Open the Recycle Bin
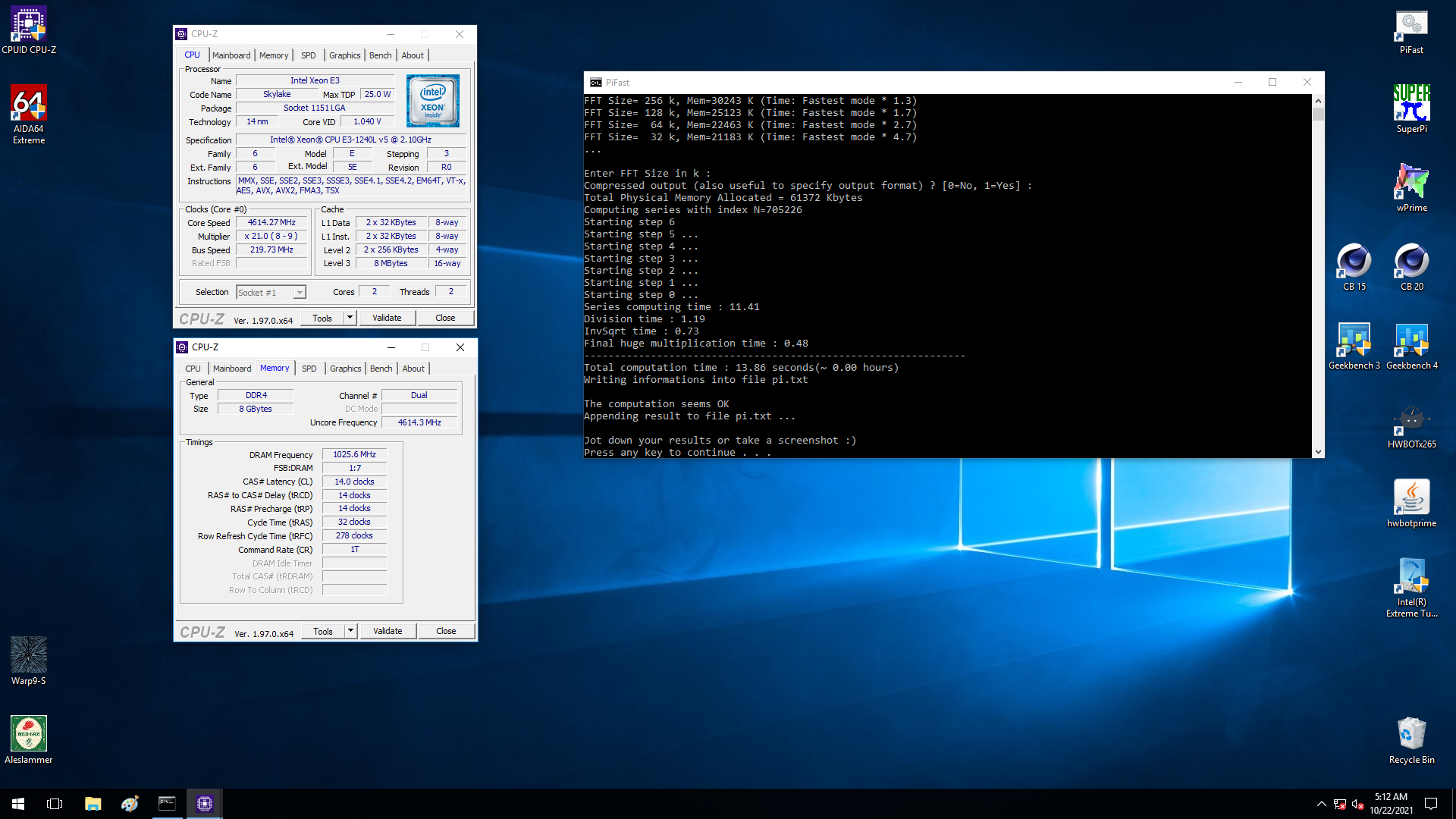This screenshot has height=819, width=1456. coord(1411,740)
